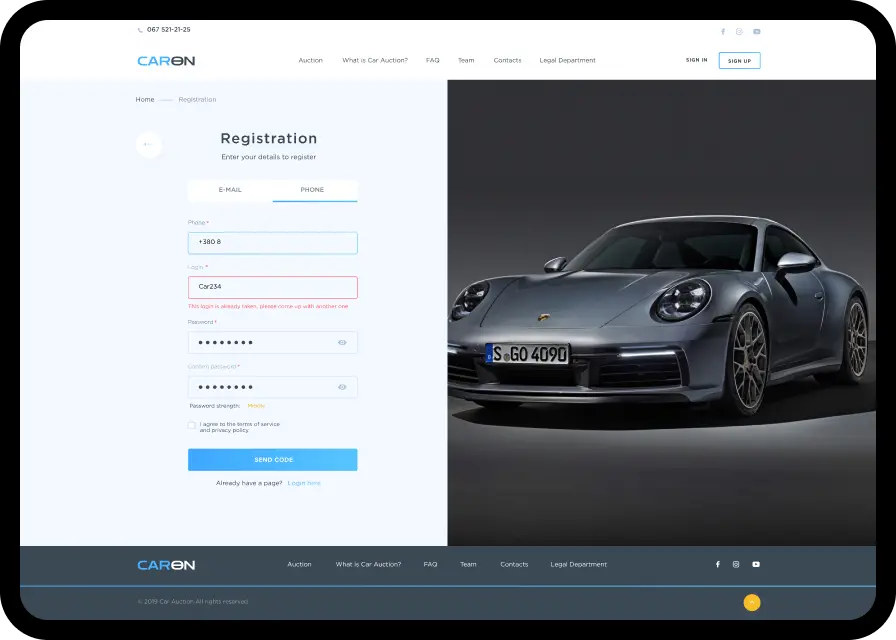Screen dimensions: 896x640
Task: Click the CARON logo in the footer
Action: click(x=166, y=565)
